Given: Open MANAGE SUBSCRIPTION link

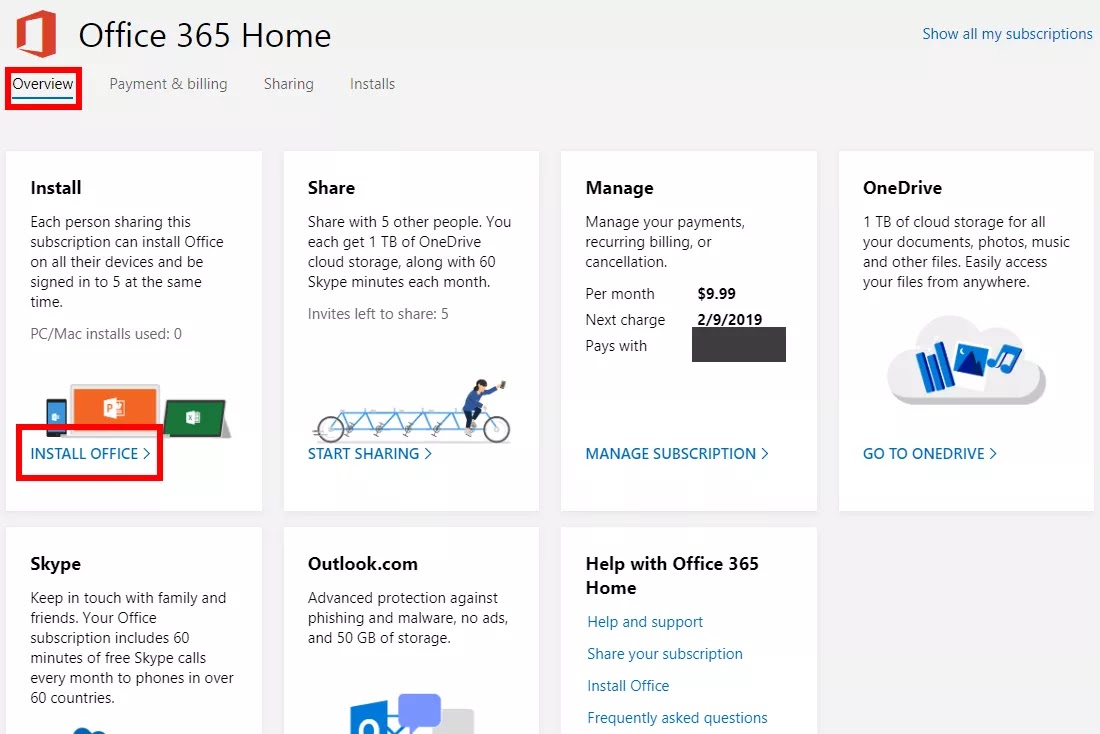Looking at the screenshot, I should click(677, 454).
